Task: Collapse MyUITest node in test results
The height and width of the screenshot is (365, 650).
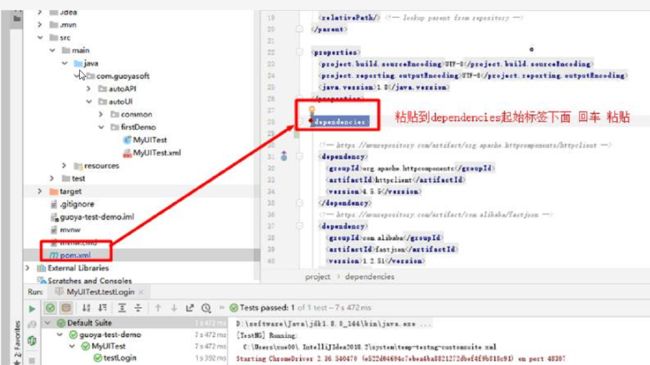Action: click(72, 346)
